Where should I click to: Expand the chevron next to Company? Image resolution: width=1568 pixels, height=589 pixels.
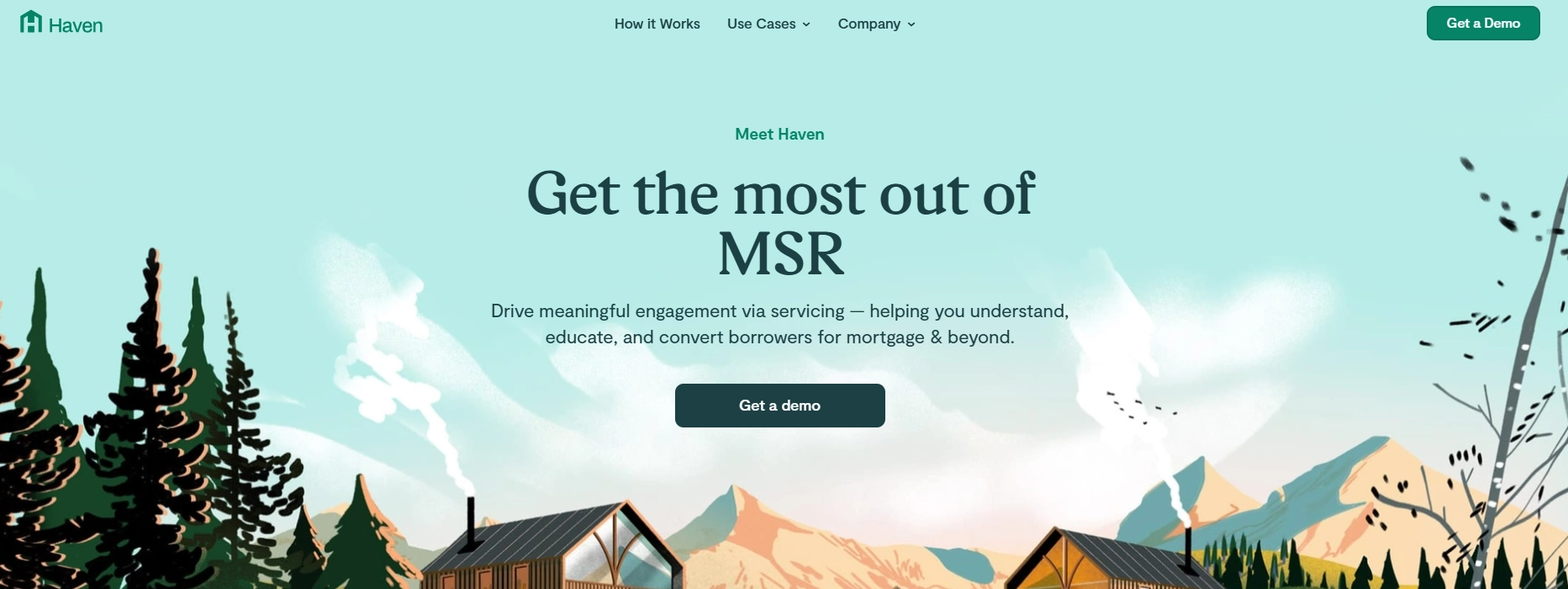point(911,24)
